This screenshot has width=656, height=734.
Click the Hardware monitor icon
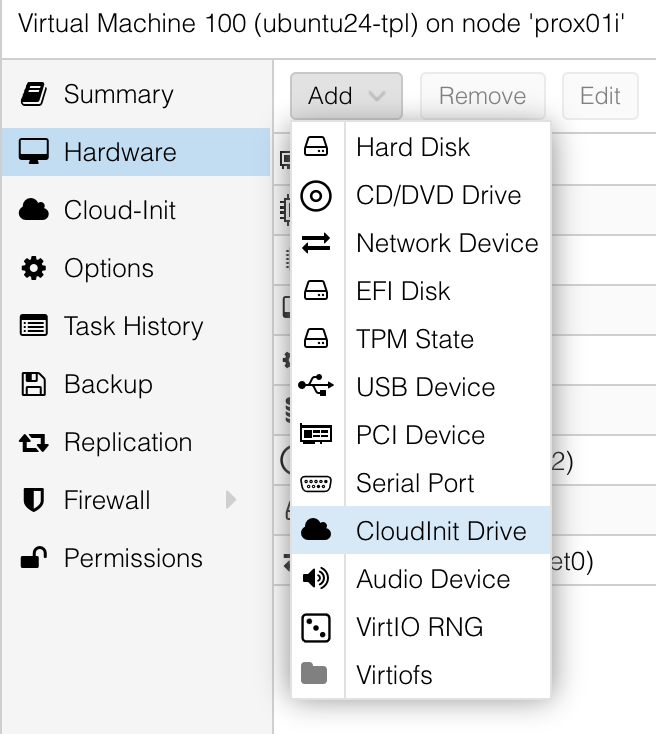[x=34, y=152]
